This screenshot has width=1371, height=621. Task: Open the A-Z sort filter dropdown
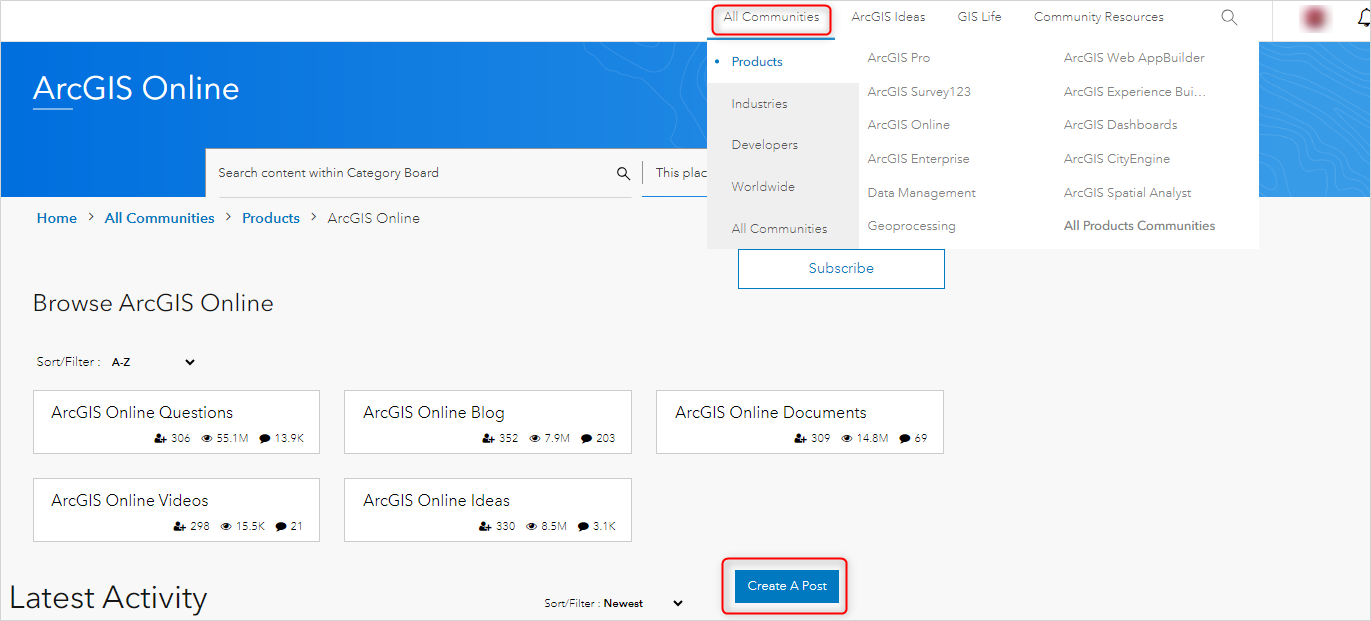(x=153, y=362)
